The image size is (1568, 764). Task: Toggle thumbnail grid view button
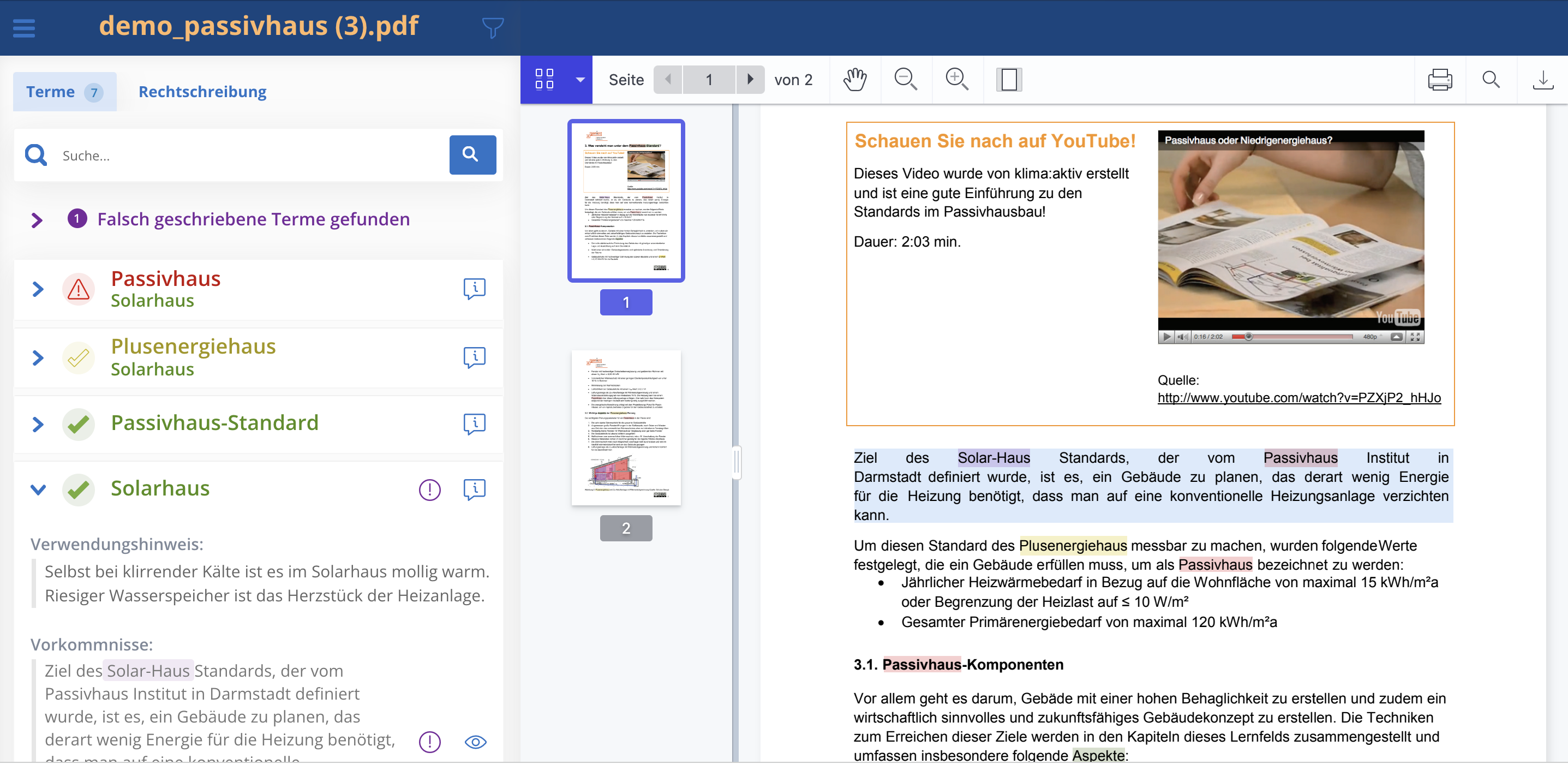click(544, 80)
